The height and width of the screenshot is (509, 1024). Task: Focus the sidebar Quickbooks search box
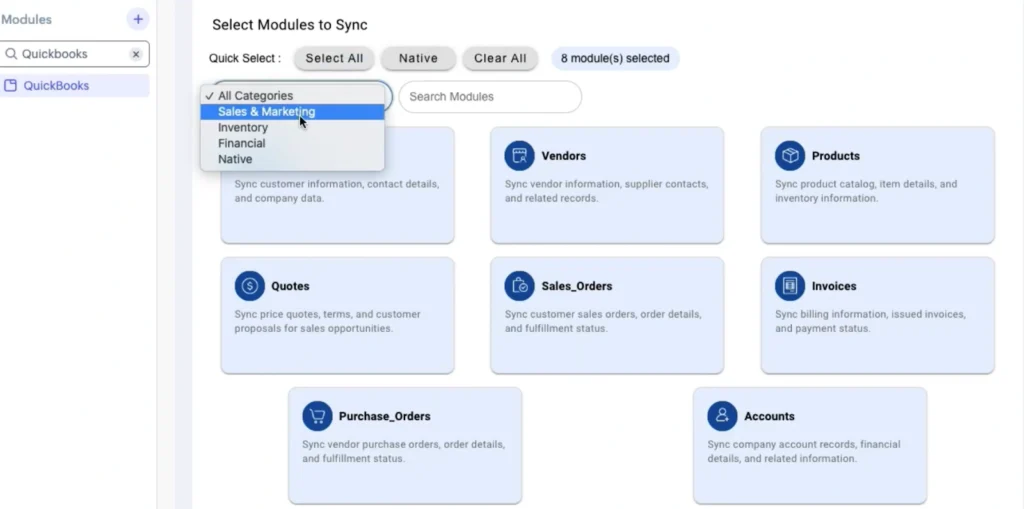pyautogui.click(x=74, y=54)
